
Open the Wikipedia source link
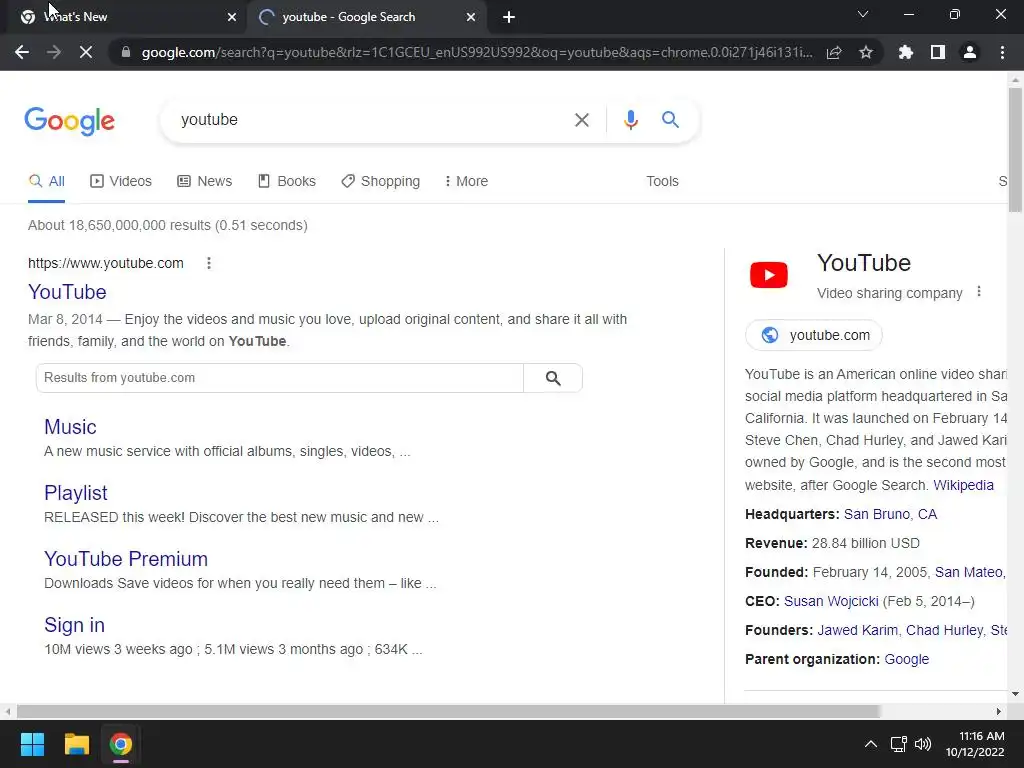click(x=963, y=485)
